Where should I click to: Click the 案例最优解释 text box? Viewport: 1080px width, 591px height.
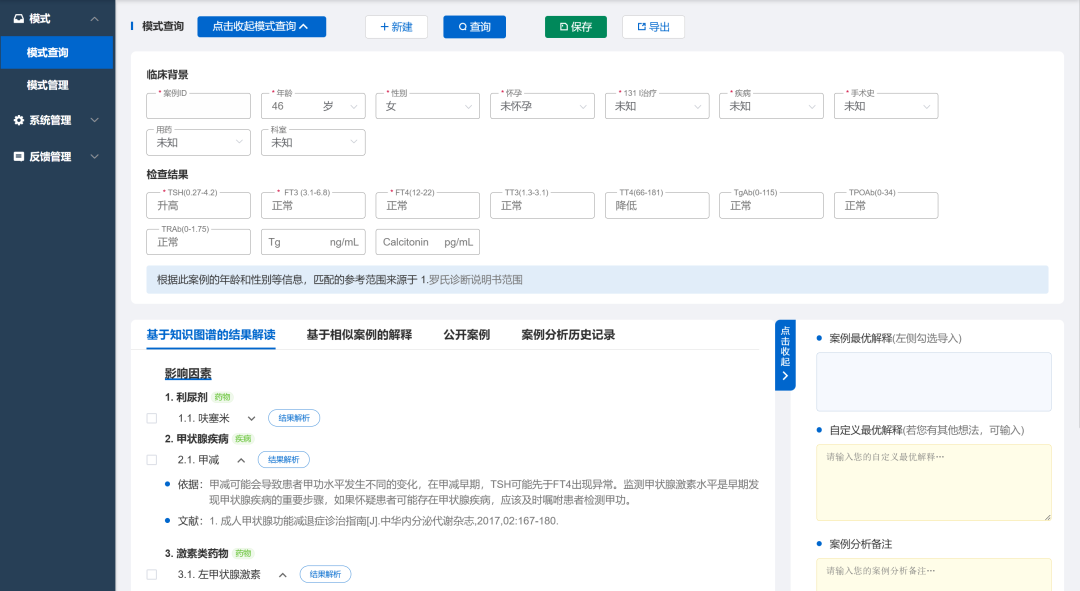933,382
